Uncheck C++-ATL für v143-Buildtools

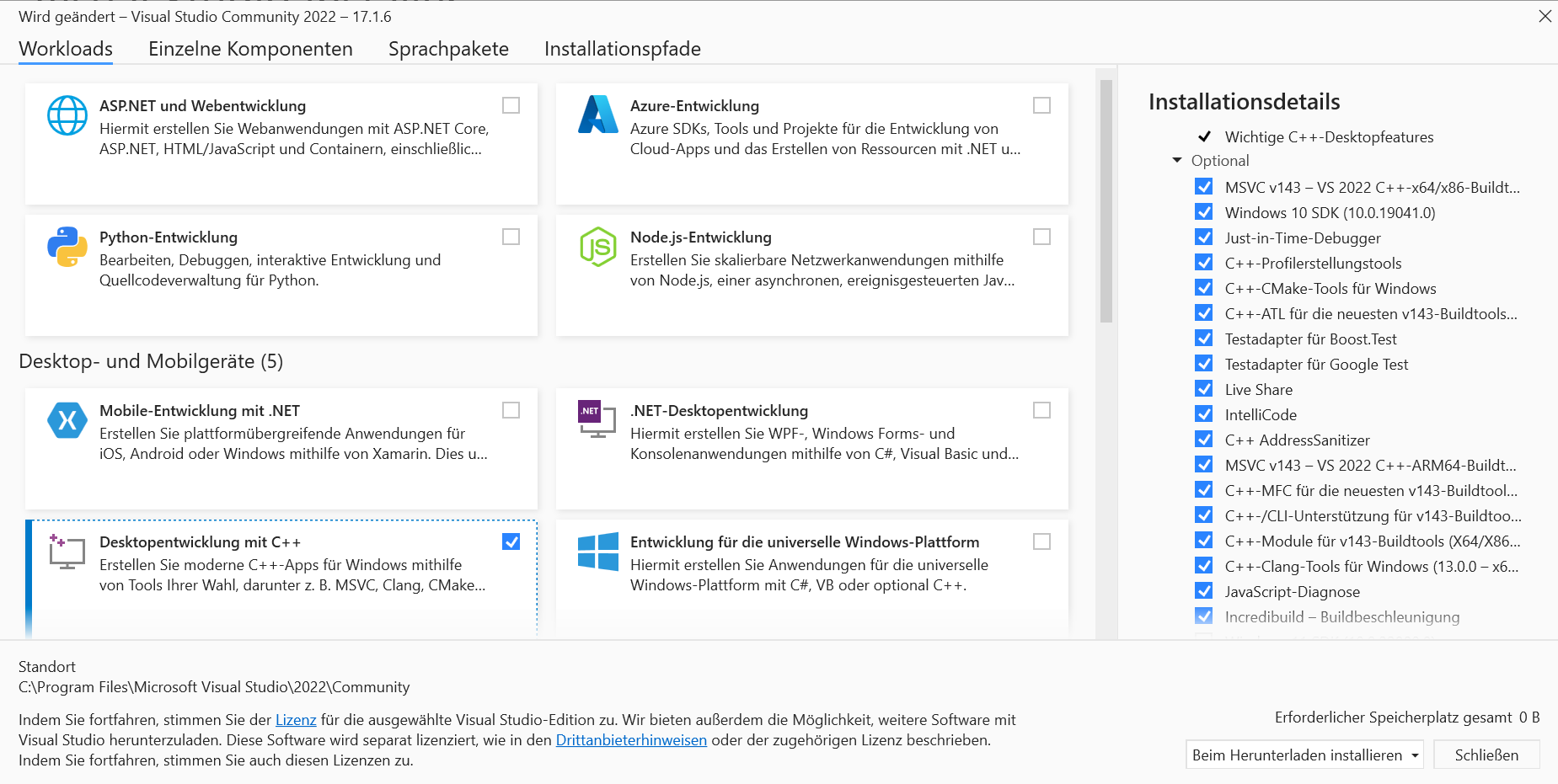tap(1204, 313)
